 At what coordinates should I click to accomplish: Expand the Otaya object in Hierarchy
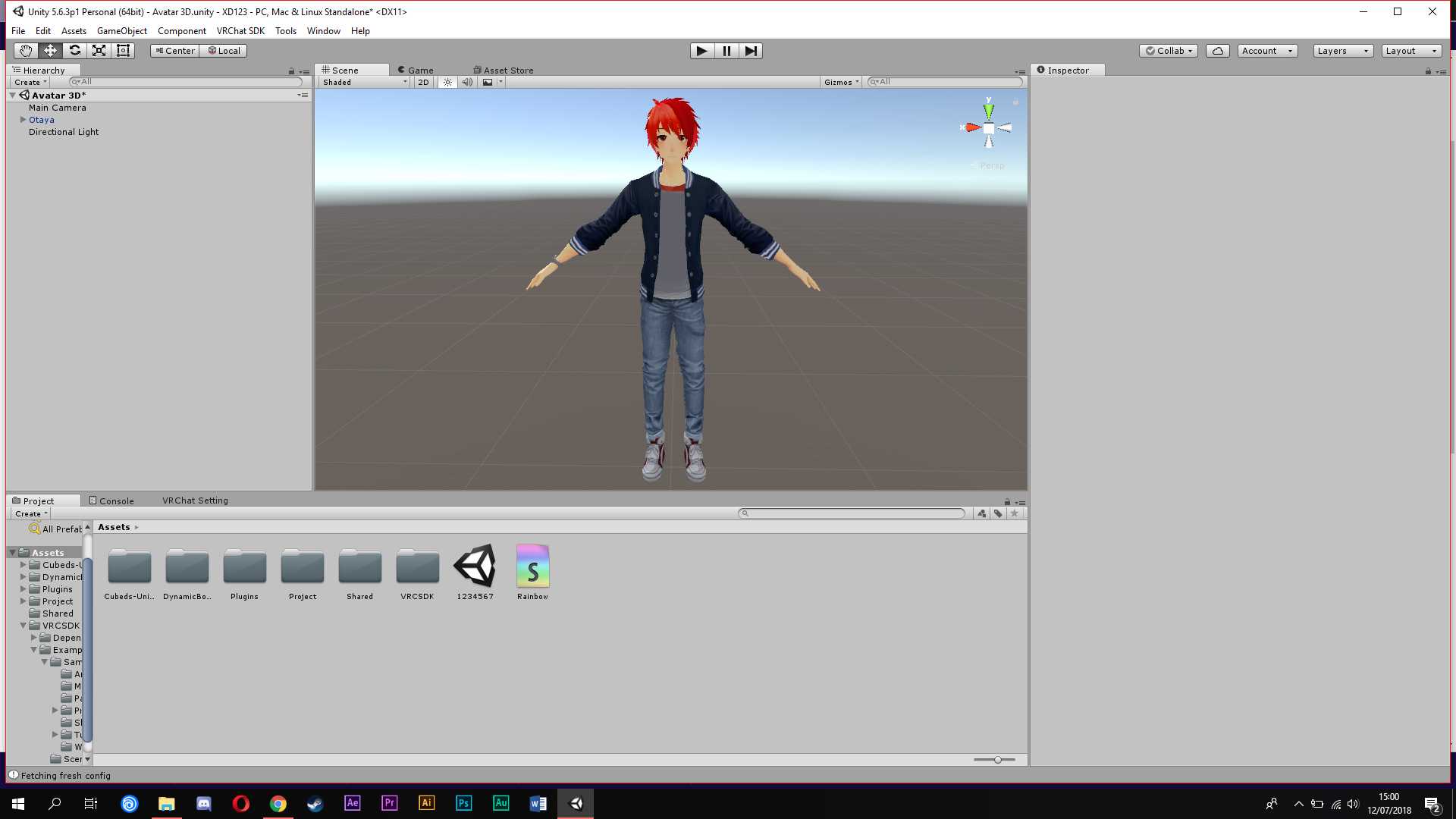(23, 120)
